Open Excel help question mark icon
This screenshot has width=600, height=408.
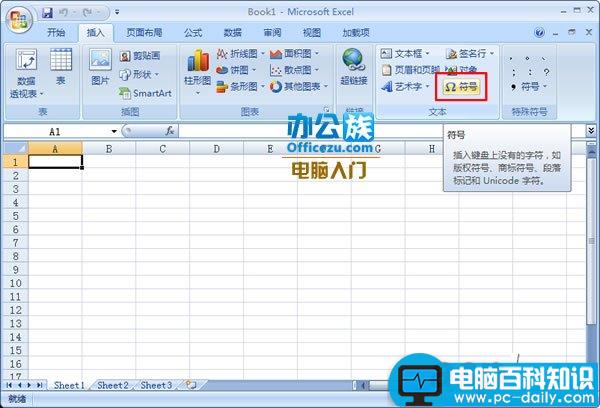pyautogui.click(x=540, y=33)
